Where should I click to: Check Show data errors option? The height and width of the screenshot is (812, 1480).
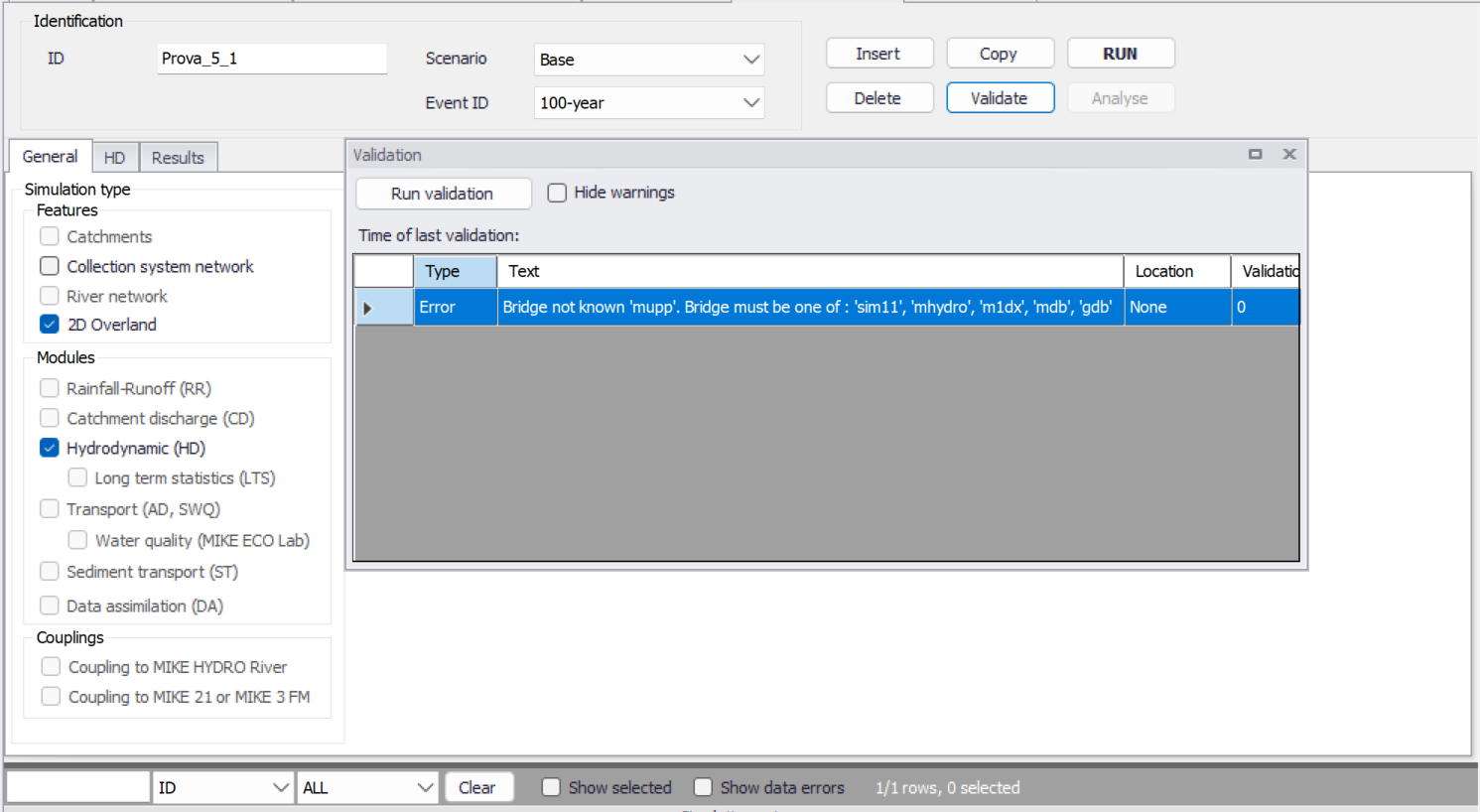coord(703,787)
